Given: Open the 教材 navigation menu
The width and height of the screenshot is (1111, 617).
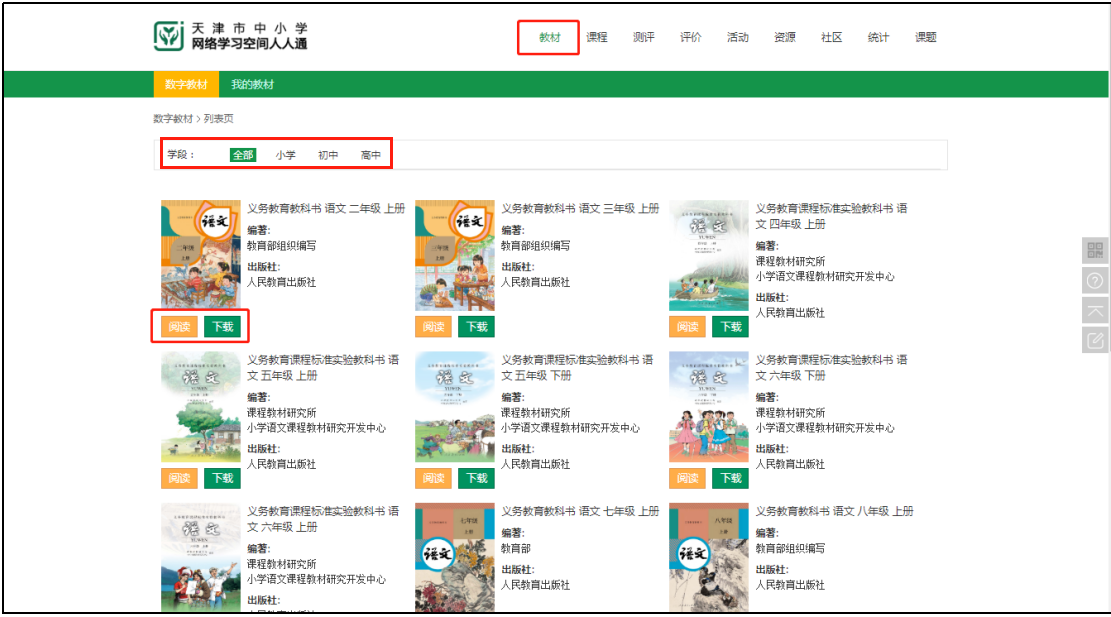Looking at the screenshot, I should point(549,38).
